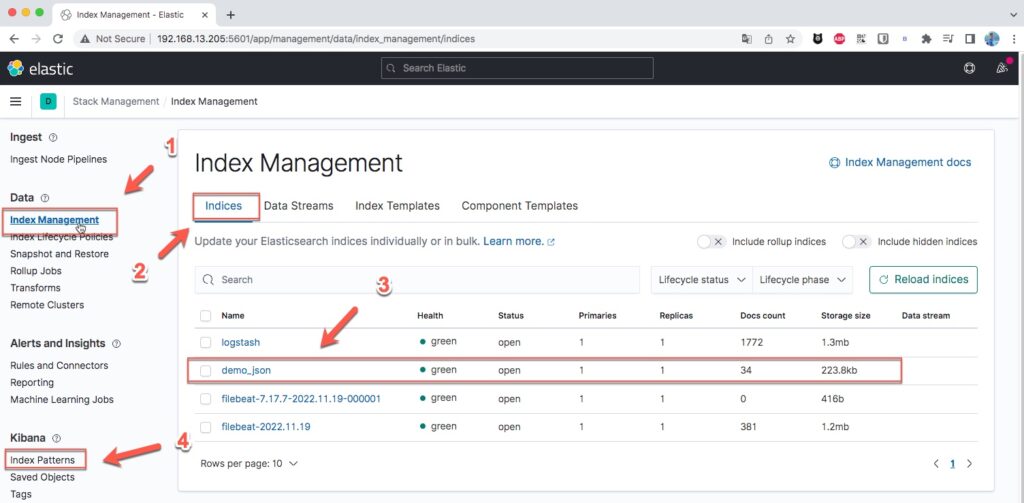Image resolution: width=1024 pixels, height=503 pixels.
Task: Click the browser address bar URL
Action: pyautogui.click(x=316, y=39)
